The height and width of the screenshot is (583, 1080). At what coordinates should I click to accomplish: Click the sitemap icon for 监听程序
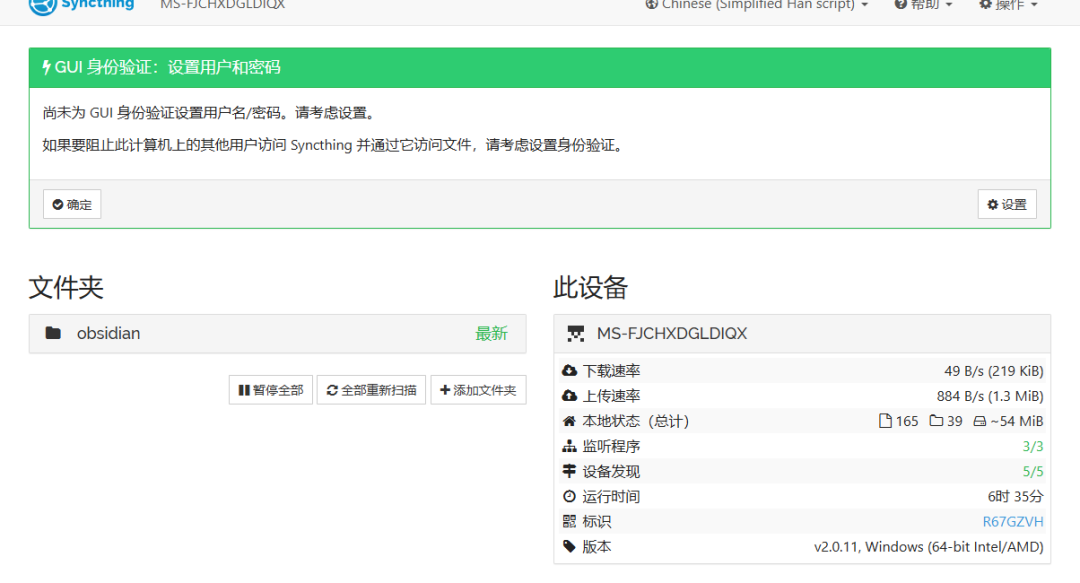click(x=569, y=446)
